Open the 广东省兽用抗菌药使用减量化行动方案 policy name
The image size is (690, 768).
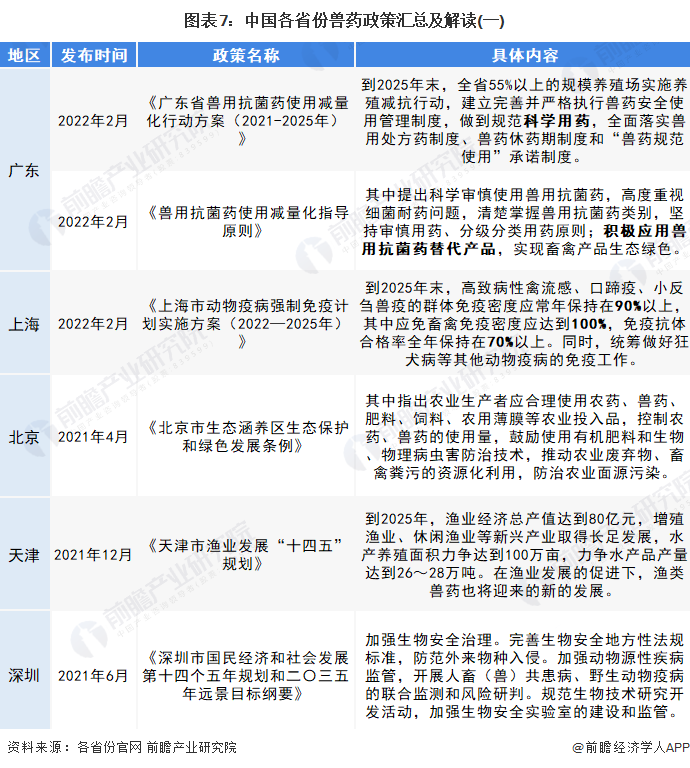246,121
